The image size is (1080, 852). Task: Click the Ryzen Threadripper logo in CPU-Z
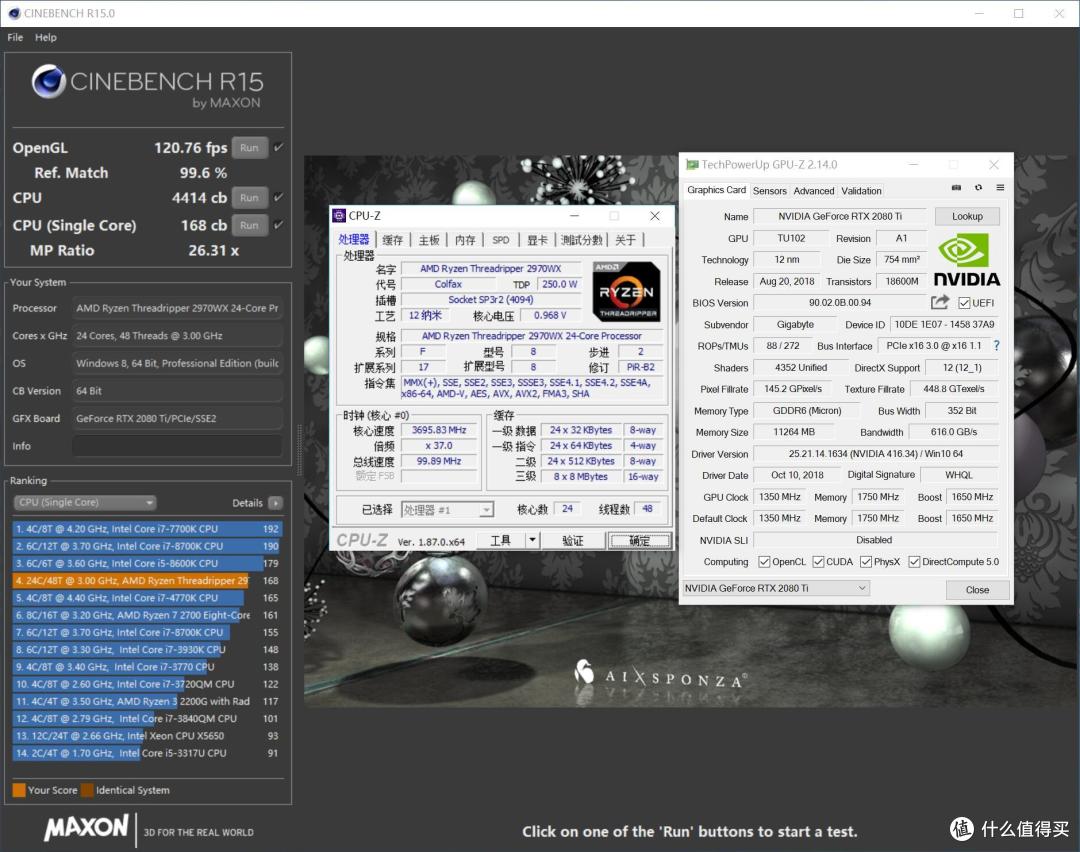click(x=626, y=290)
